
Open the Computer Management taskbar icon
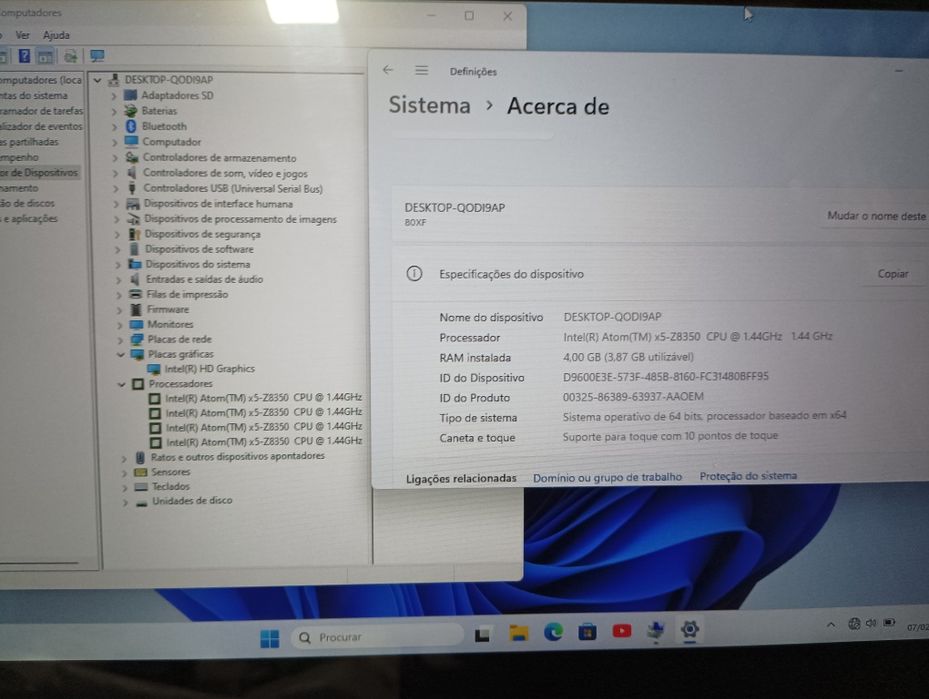click(x=655, y=630)
